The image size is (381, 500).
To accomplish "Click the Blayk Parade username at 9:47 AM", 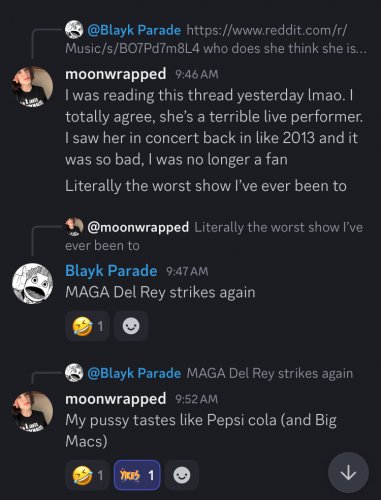I will [111, 271].
